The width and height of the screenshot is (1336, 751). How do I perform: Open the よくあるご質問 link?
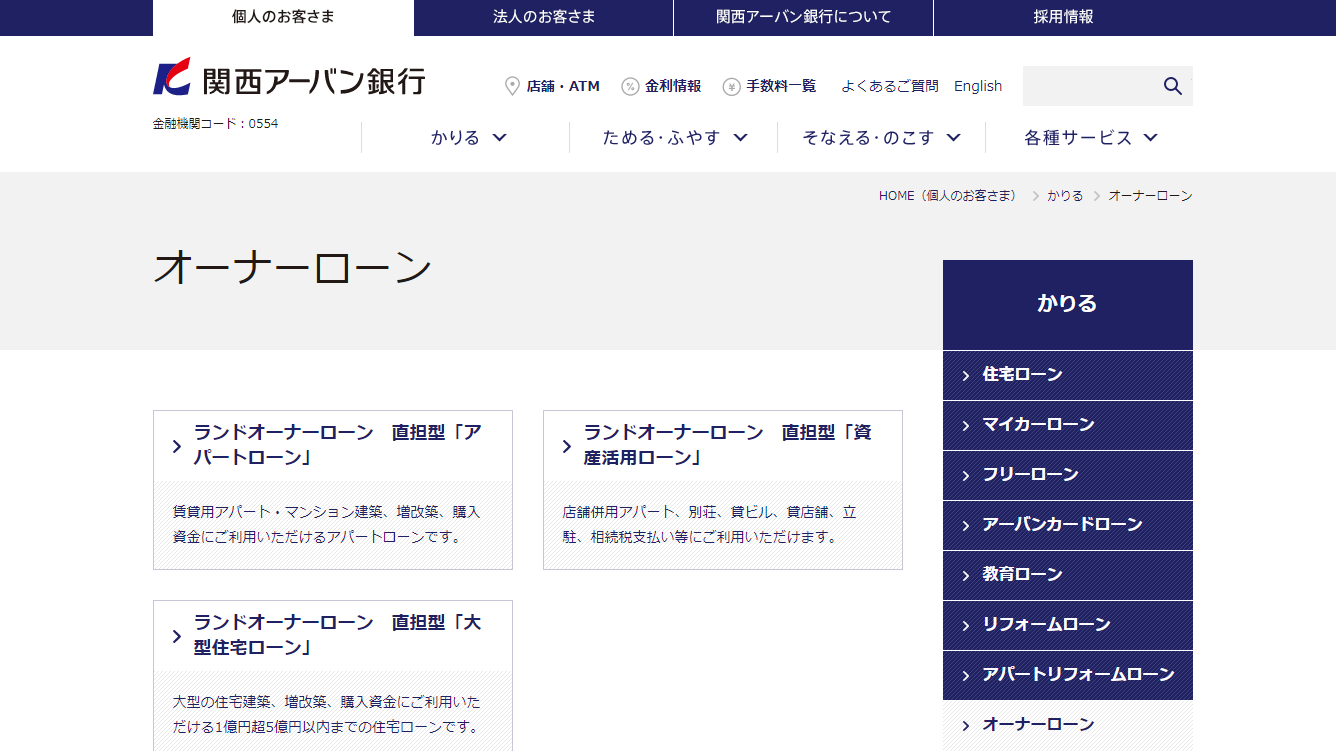click(890, 86)
